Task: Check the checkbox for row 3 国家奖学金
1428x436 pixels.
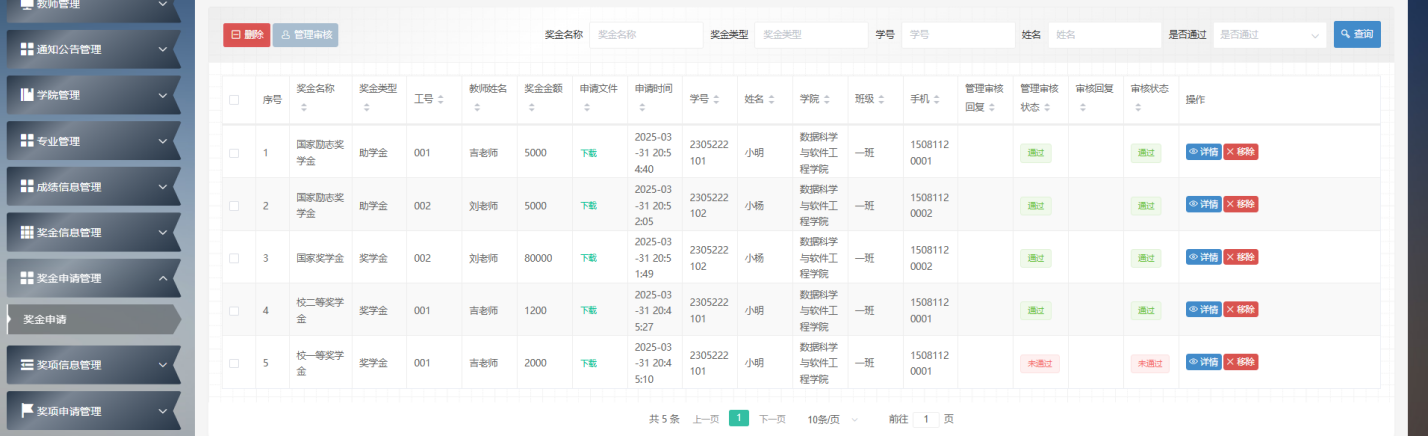Action: [x=234, y=258]
